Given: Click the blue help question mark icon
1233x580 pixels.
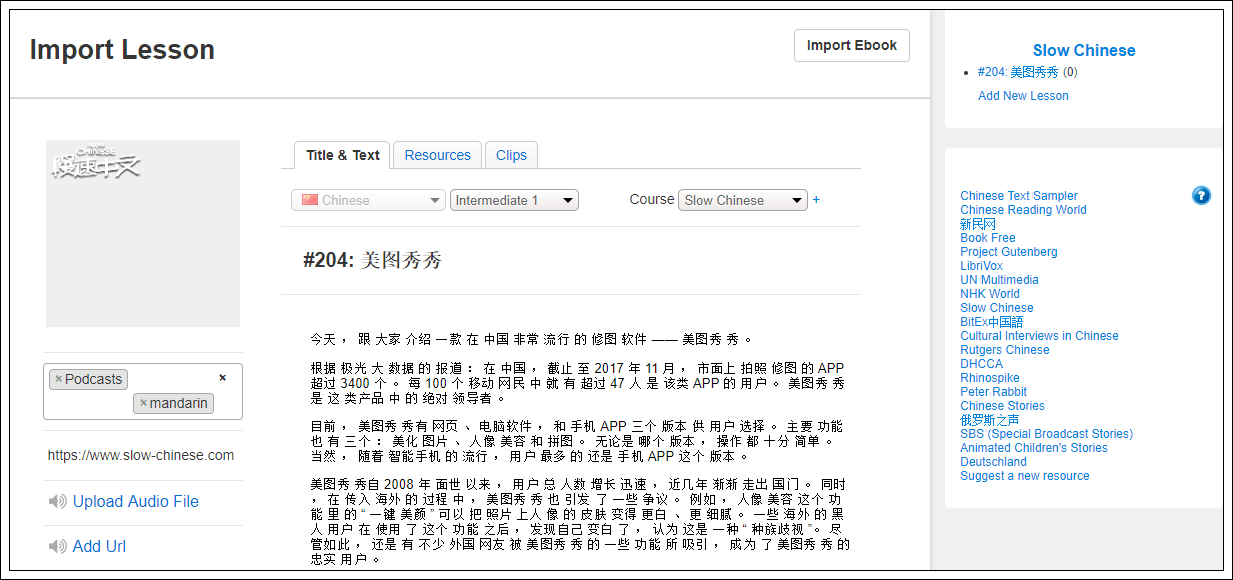Looking at the screenshot, I should (x=1201, y=196).
